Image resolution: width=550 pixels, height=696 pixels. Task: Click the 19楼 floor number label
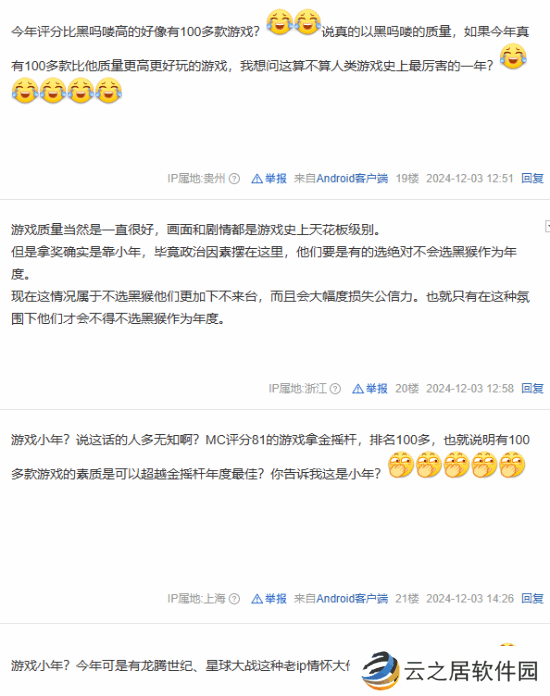pos(407,178)
